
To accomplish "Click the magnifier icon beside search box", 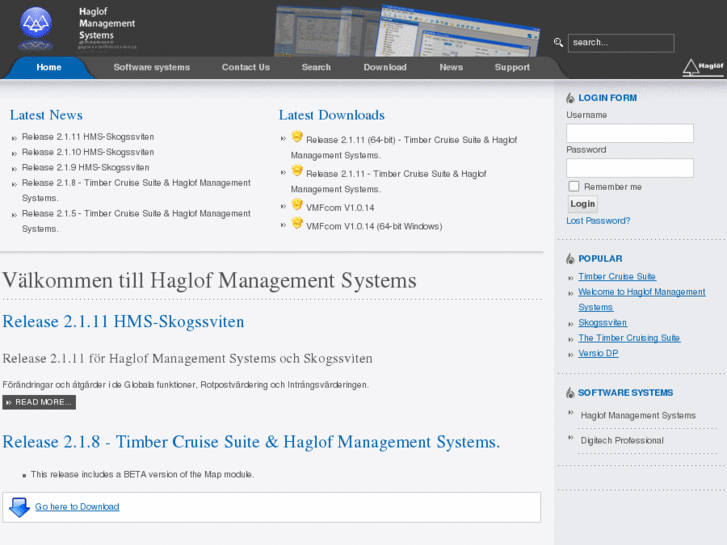I will (x=558, y=43).
